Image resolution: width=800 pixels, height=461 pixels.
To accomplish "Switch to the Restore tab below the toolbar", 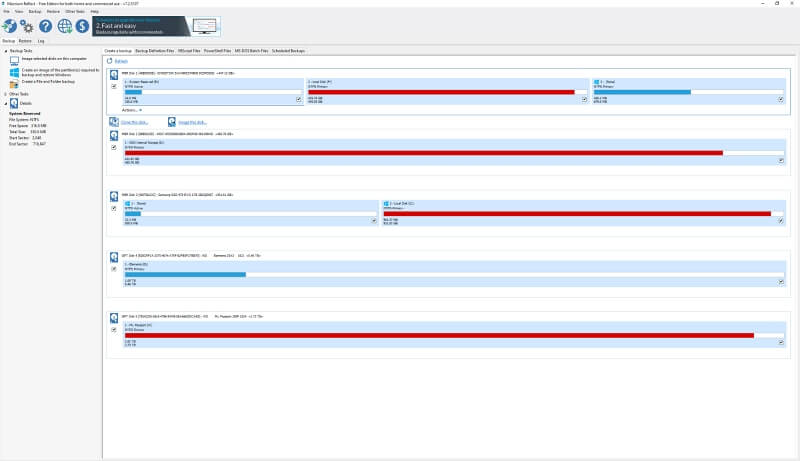I will pos(25,41).
